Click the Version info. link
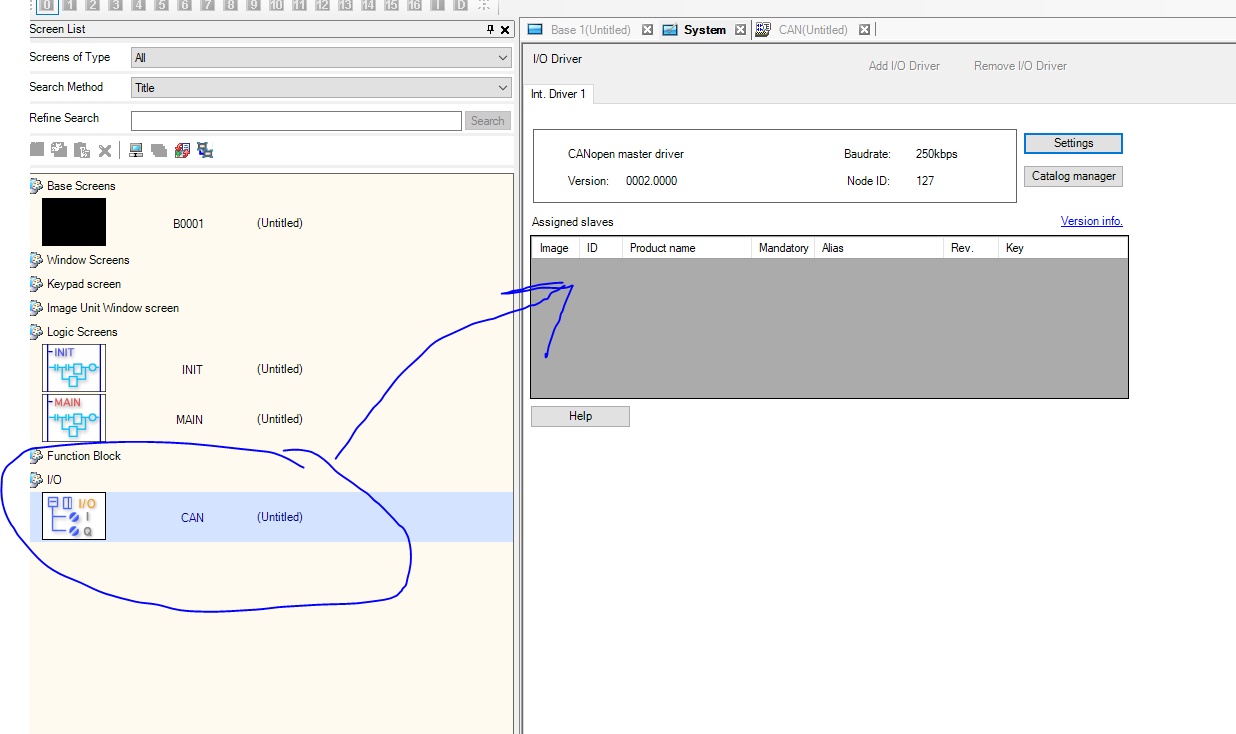 click(x=1091, y=221)
